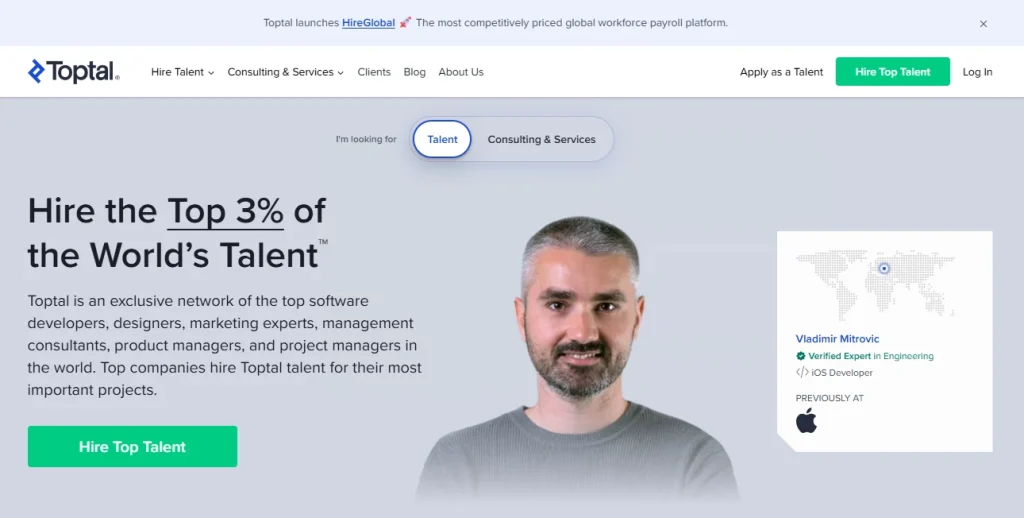Switch to Consulting & Services toggle option
The height and width of the screenshot is (518, 1024).
coord(541,139)
